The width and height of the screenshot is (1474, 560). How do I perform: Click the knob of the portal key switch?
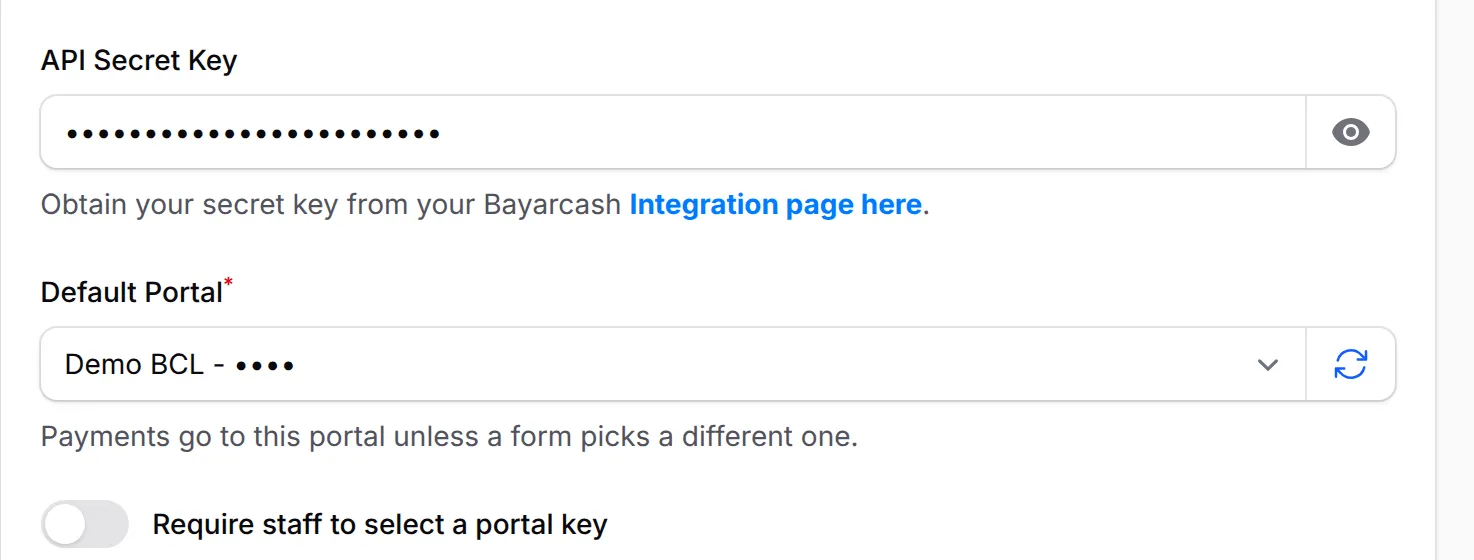pyautogui.click(x=65, y=524)
